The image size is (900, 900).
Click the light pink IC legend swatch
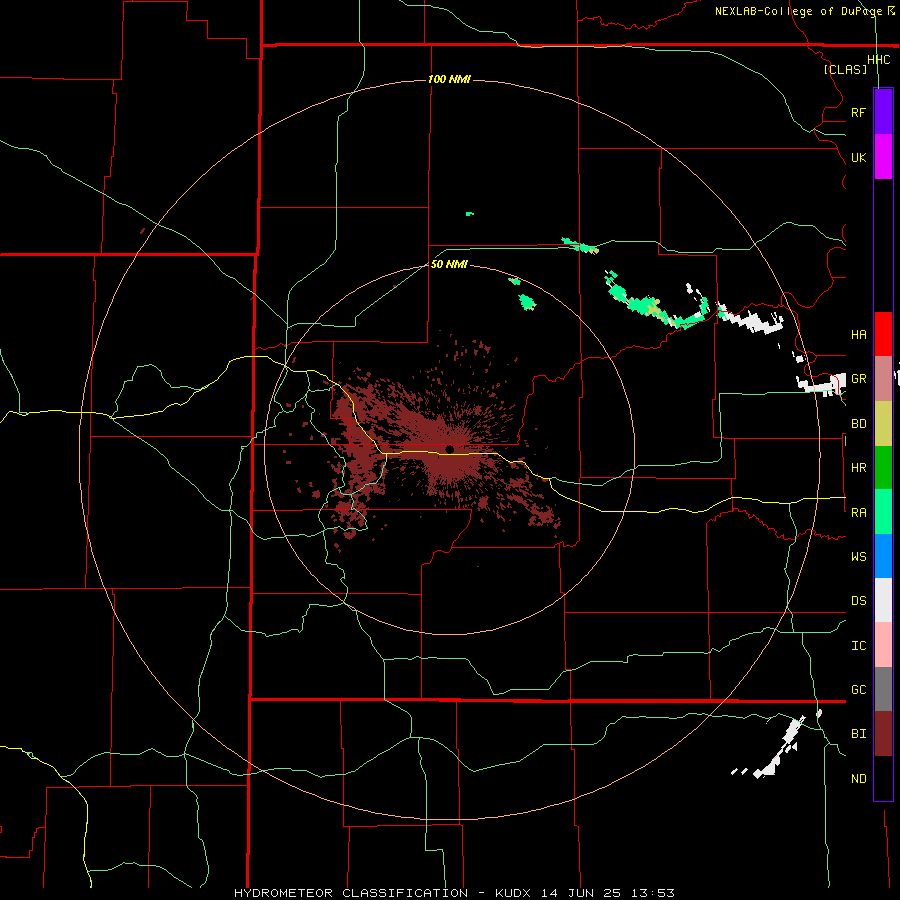[x=883, y=645]
